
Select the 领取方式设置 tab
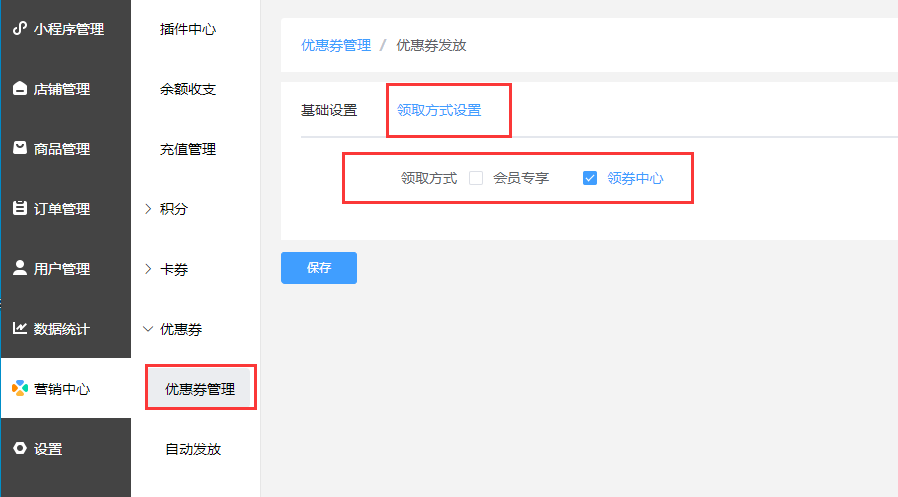439,110
